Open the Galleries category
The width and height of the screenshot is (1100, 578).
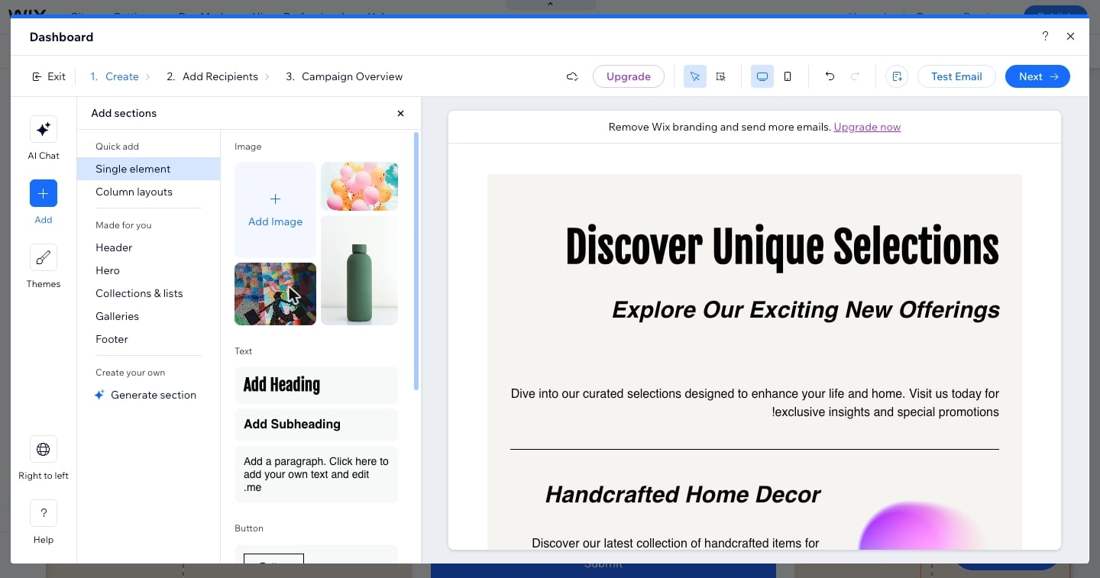[117, 316]
